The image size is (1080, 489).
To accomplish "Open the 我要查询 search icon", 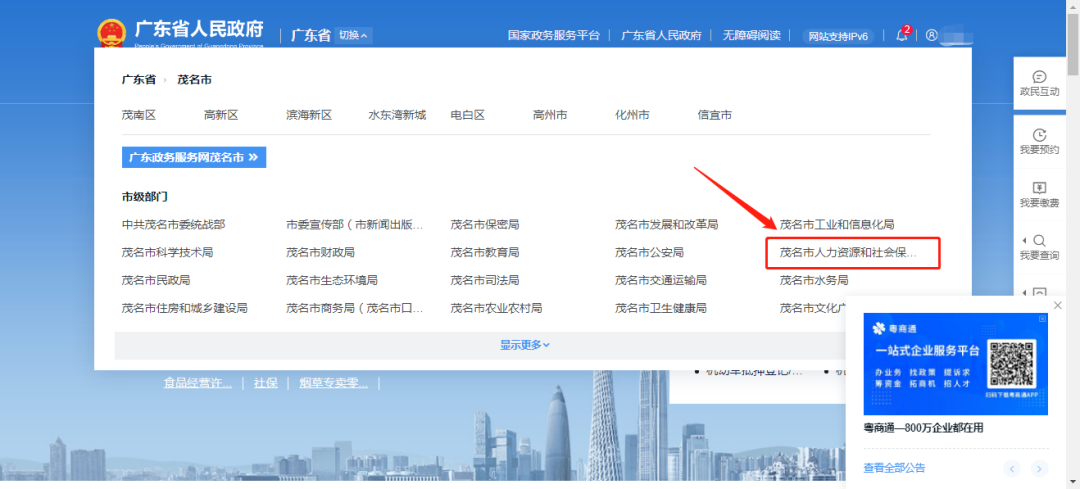I will point(1039,247).
